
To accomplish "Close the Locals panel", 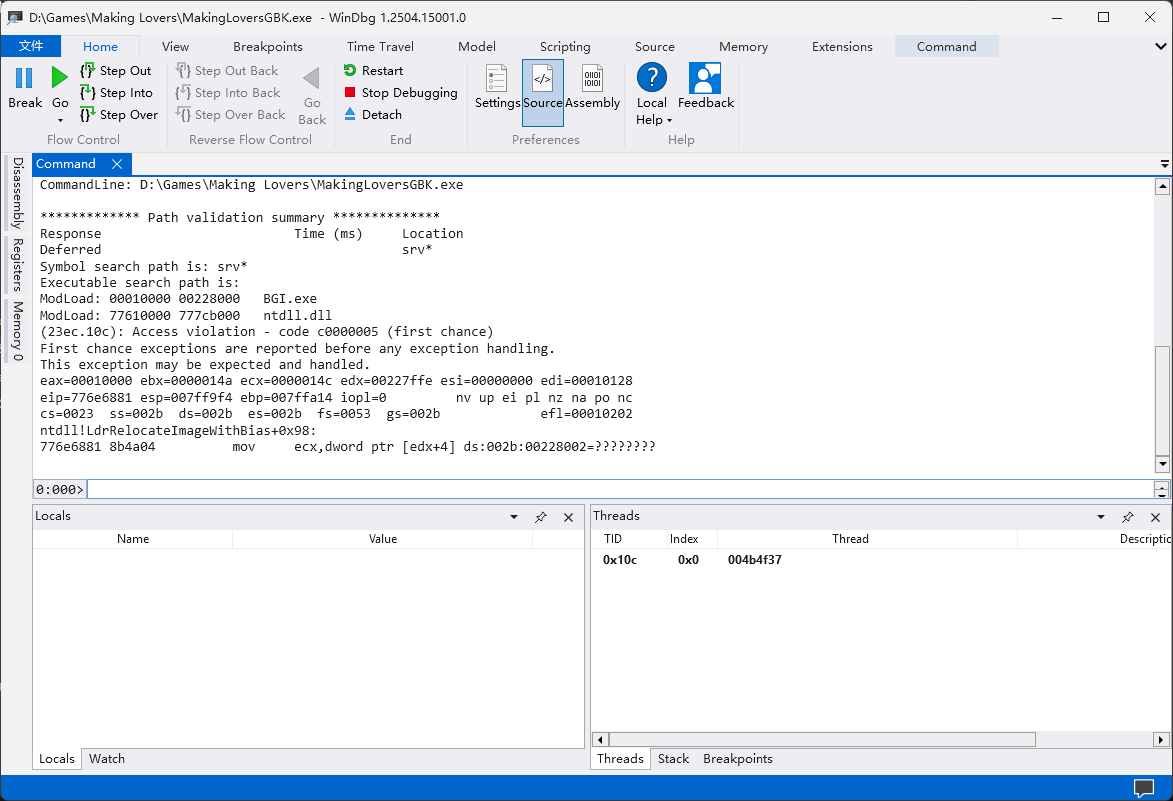I will coord(569,517).
